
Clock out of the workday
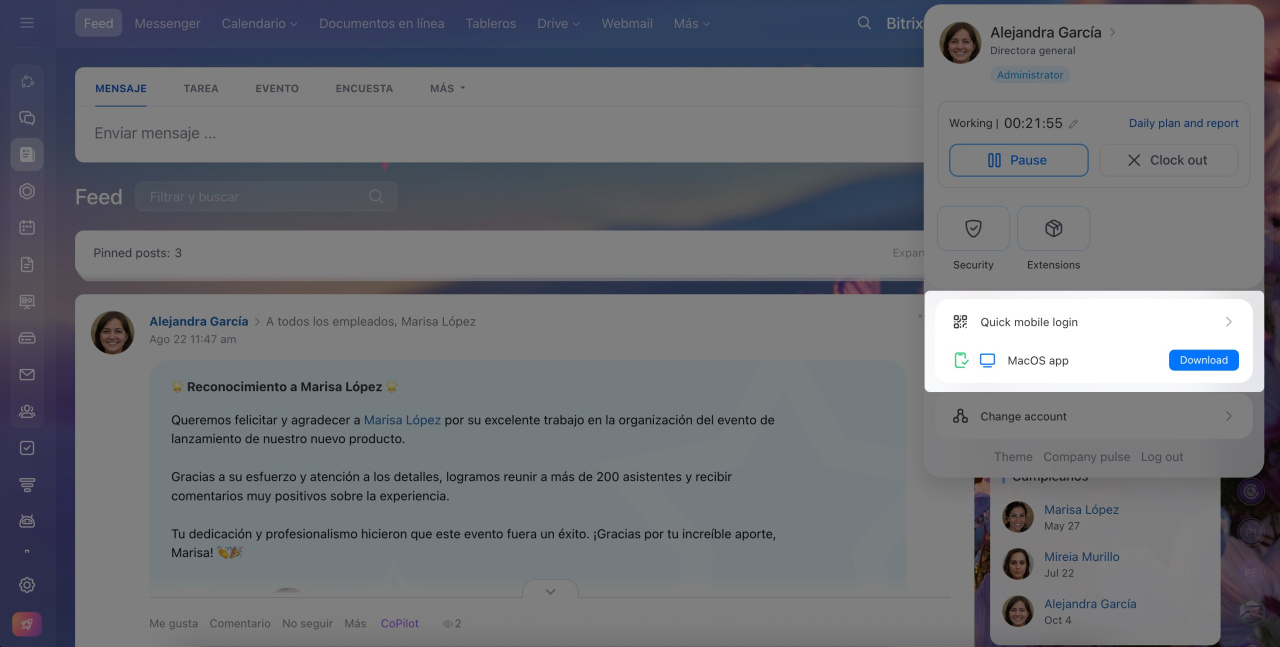[1168, 160]
